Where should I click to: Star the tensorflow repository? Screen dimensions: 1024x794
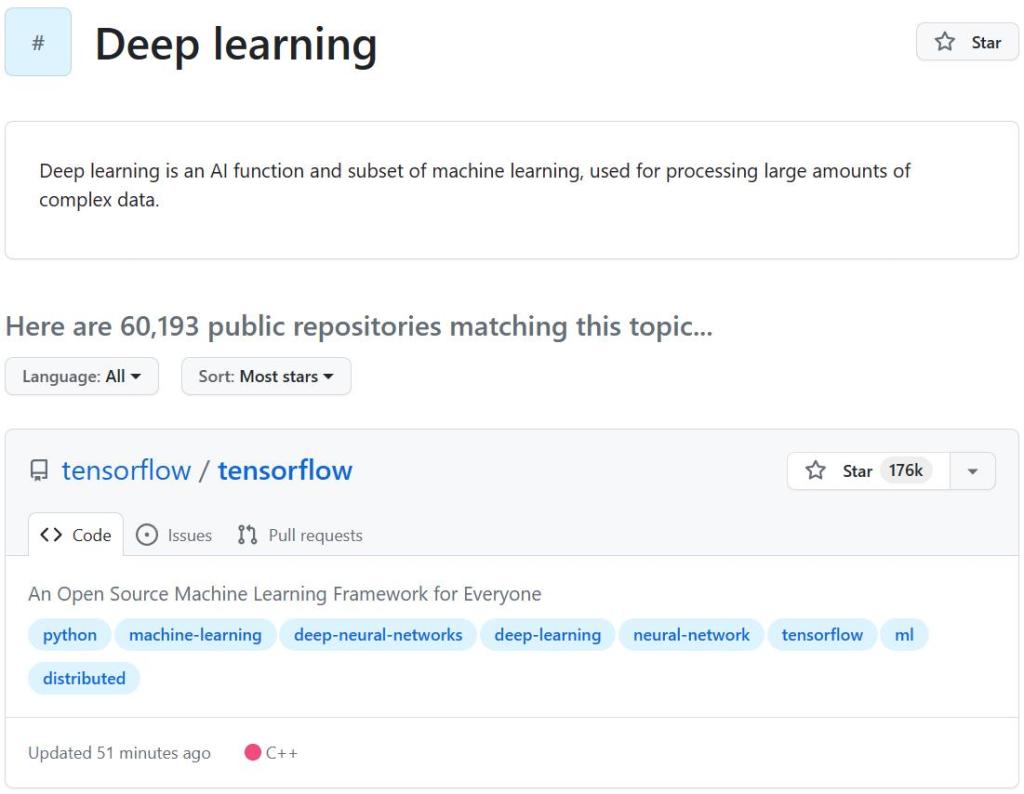pos(840,471)
